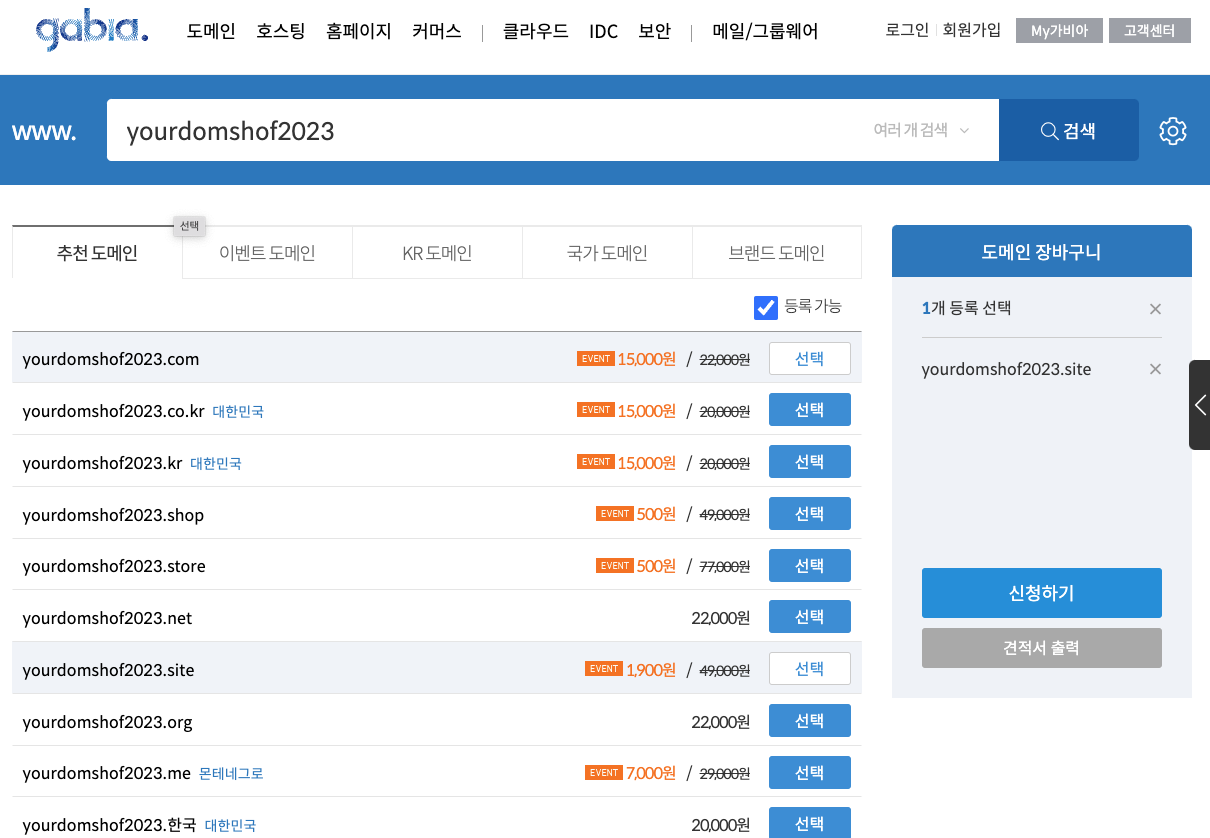Screen dimensions: 1210x838
Task: Click the 도메인 장바구니 header
Action: click(x=1042, y=251)
